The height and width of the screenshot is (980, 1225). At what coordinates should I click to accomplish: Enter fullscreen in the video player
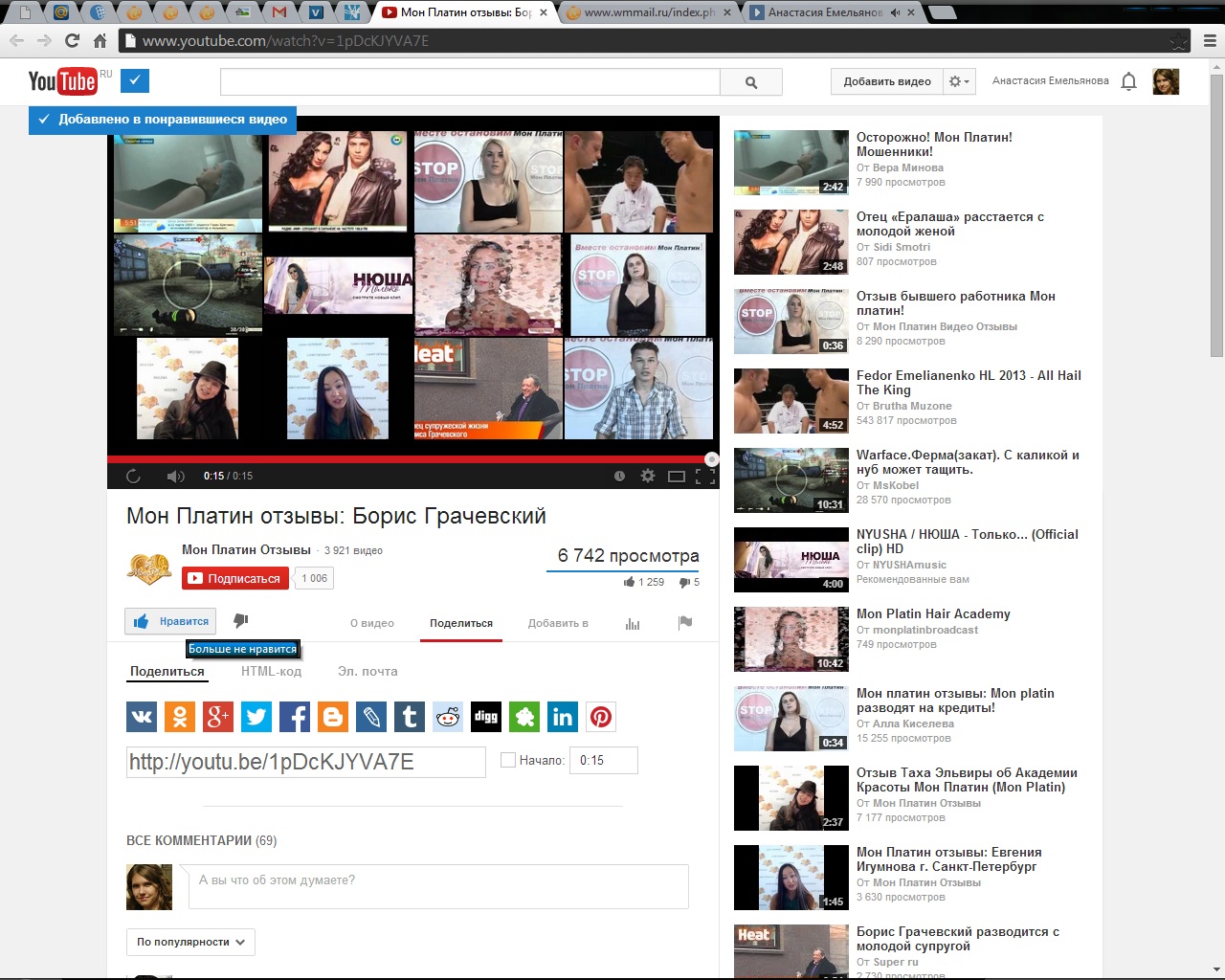[x=705, y=476]
